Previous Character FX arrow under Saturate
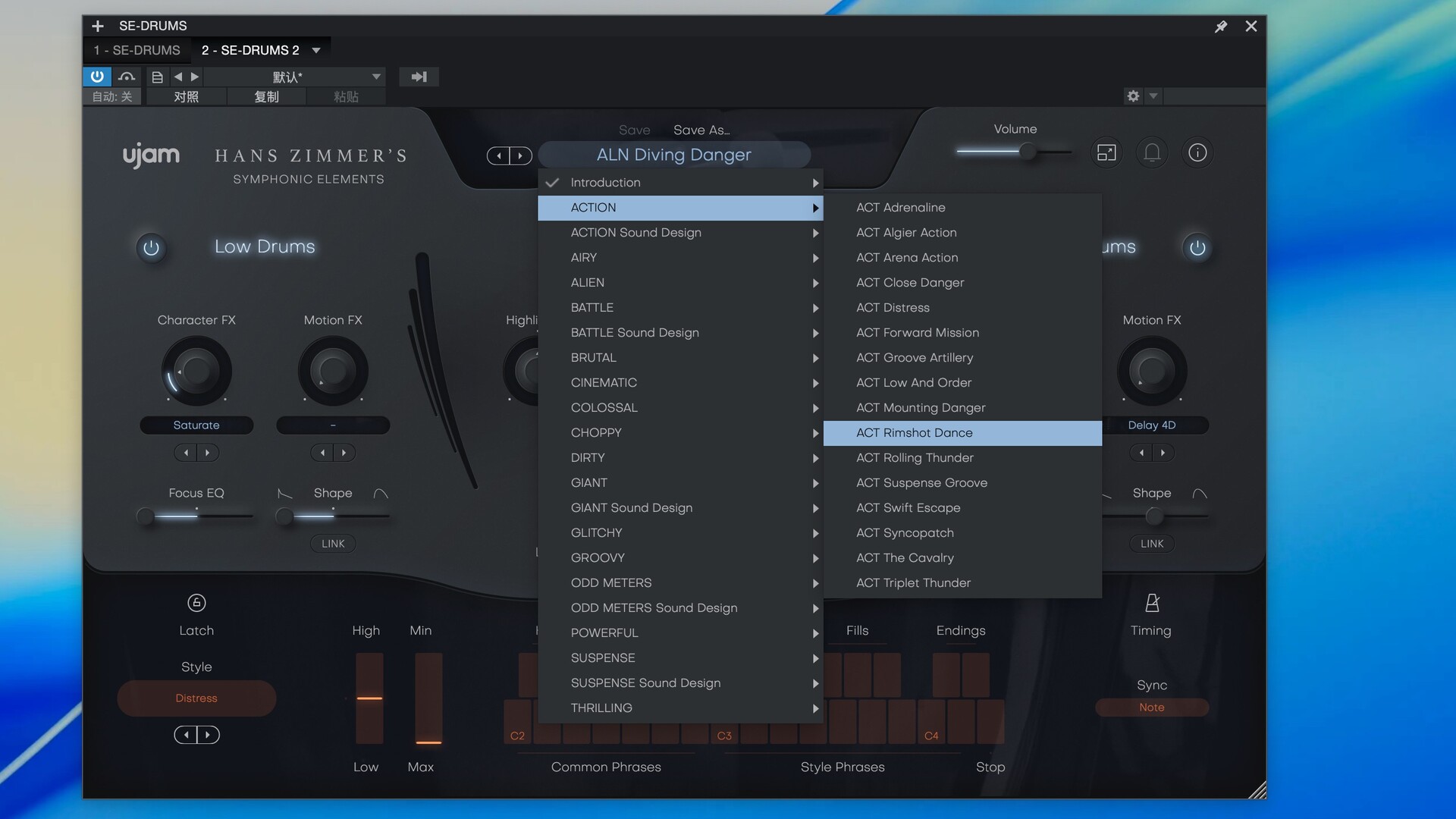This screenshot has height=819, width=1456. tap(186, 453)
